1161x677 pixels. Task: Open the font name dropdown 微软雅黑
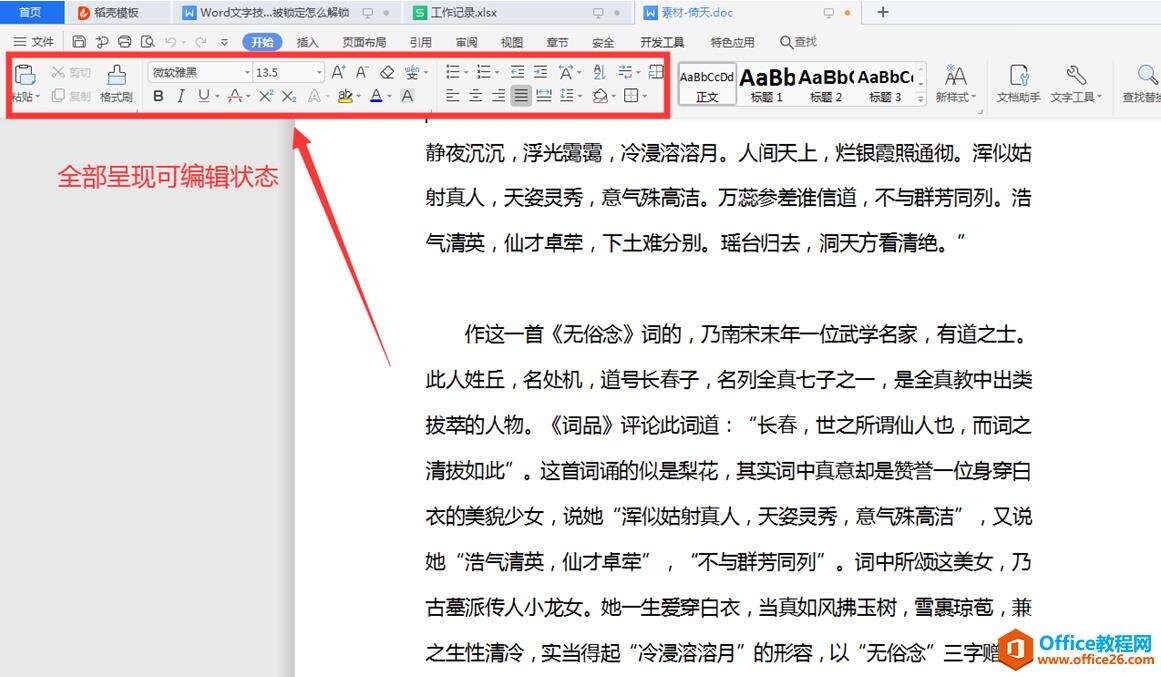200,72
